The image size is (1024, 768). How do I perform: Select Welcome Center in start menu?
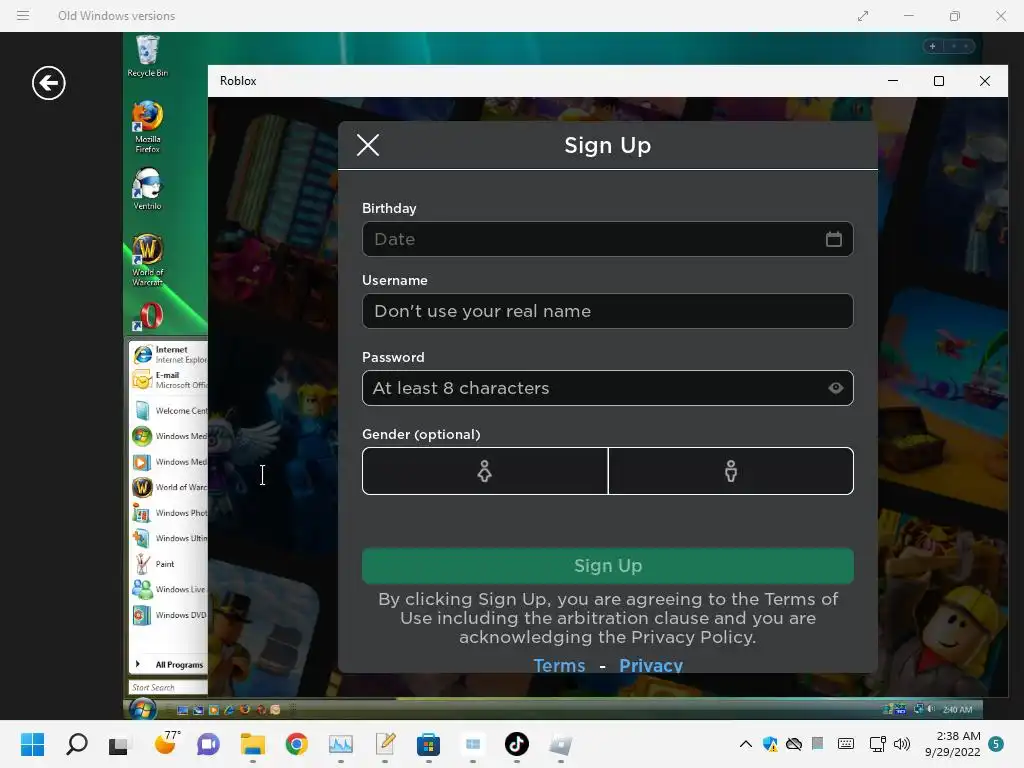coord(169,410)
